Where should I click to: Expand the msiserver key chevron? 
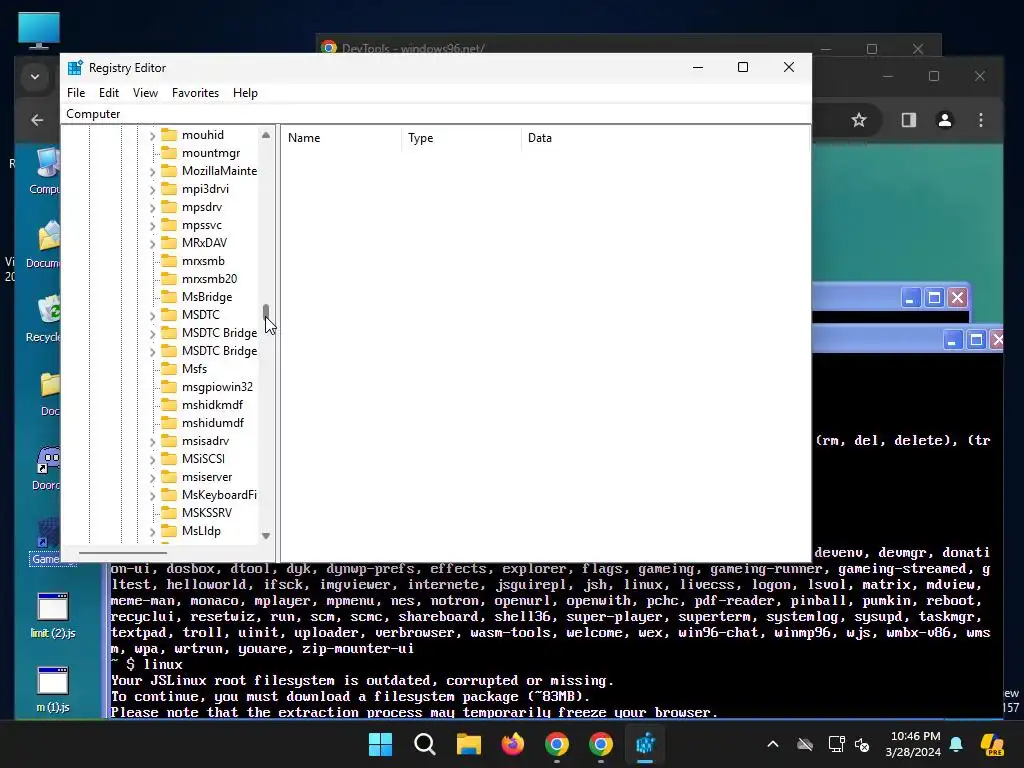pos(152,478)
